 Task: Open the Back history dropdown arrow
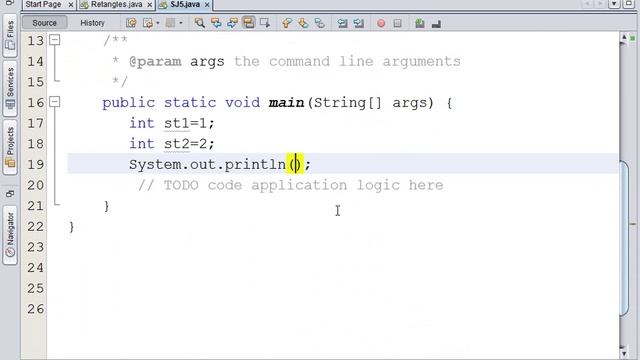[158, 23]
